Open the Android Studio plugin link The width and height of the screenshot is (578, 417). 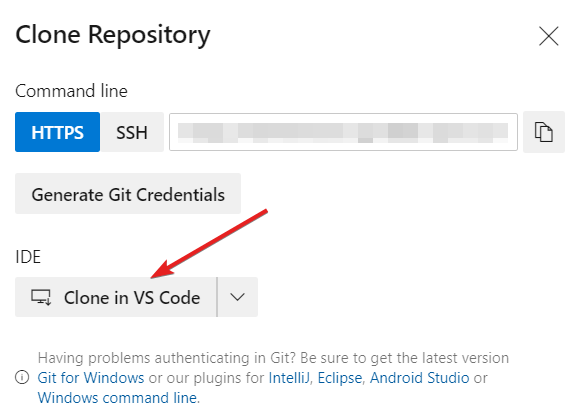coord(419,378)
